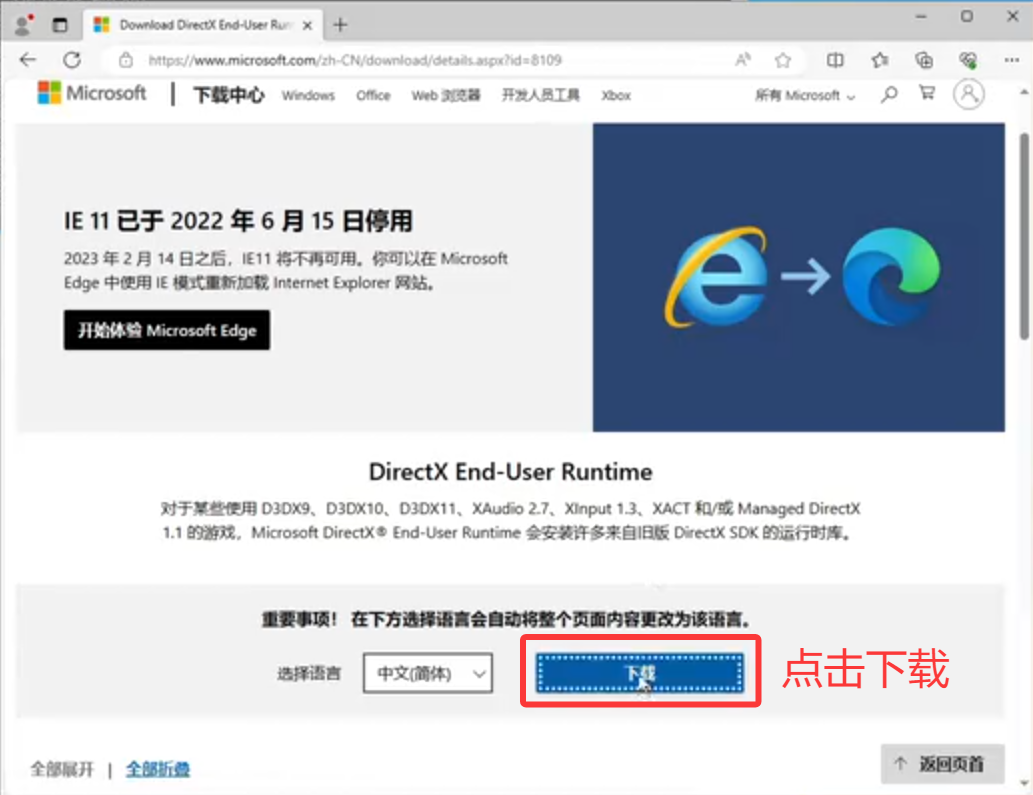Open Browser essentials icon
This screenshot has height=795, width=1033.
pyautogui.click(x=967, y=60)
